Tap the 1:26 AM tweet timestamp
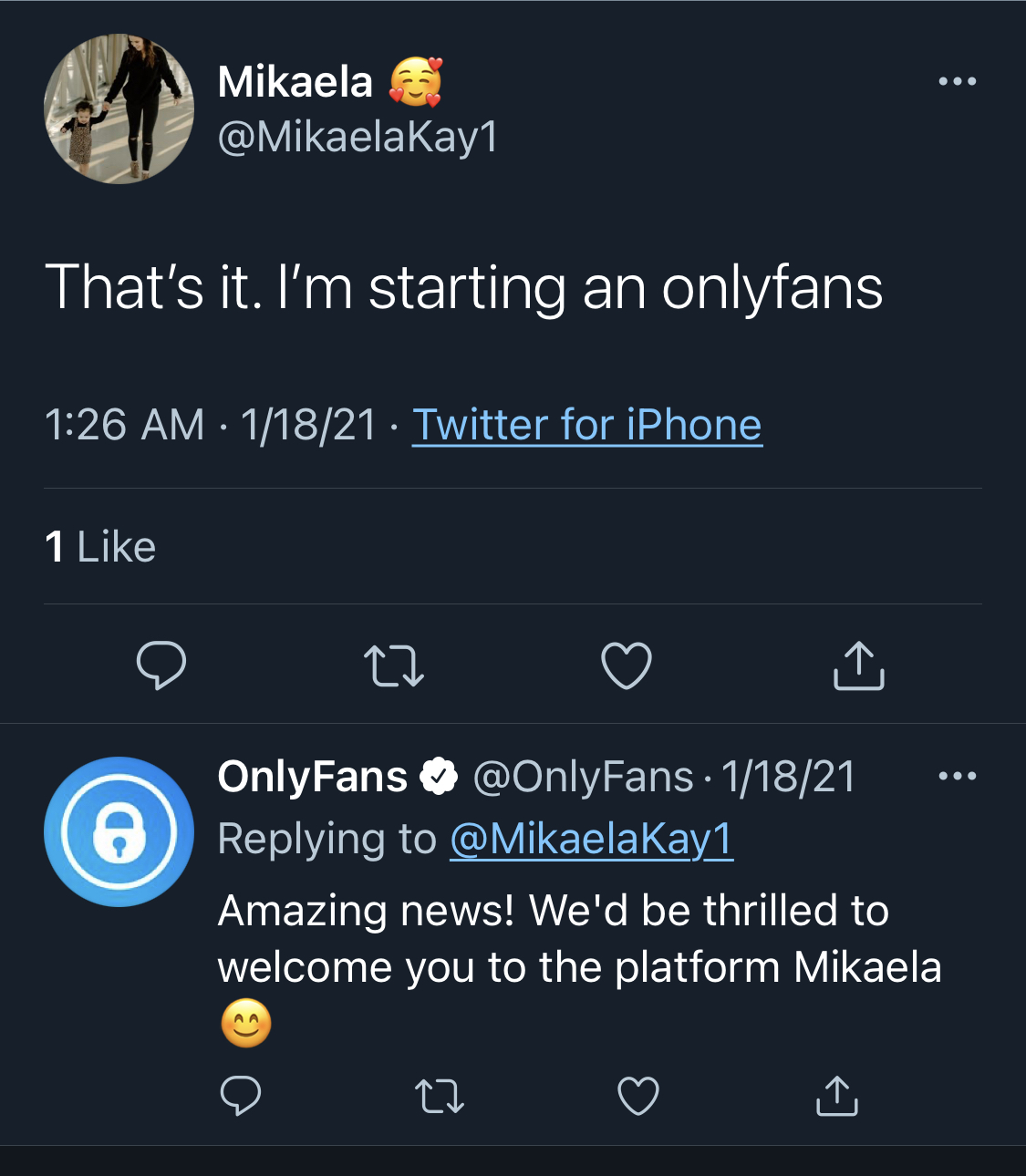This screenshot has width=1026, height=1176. click(124, 426)
